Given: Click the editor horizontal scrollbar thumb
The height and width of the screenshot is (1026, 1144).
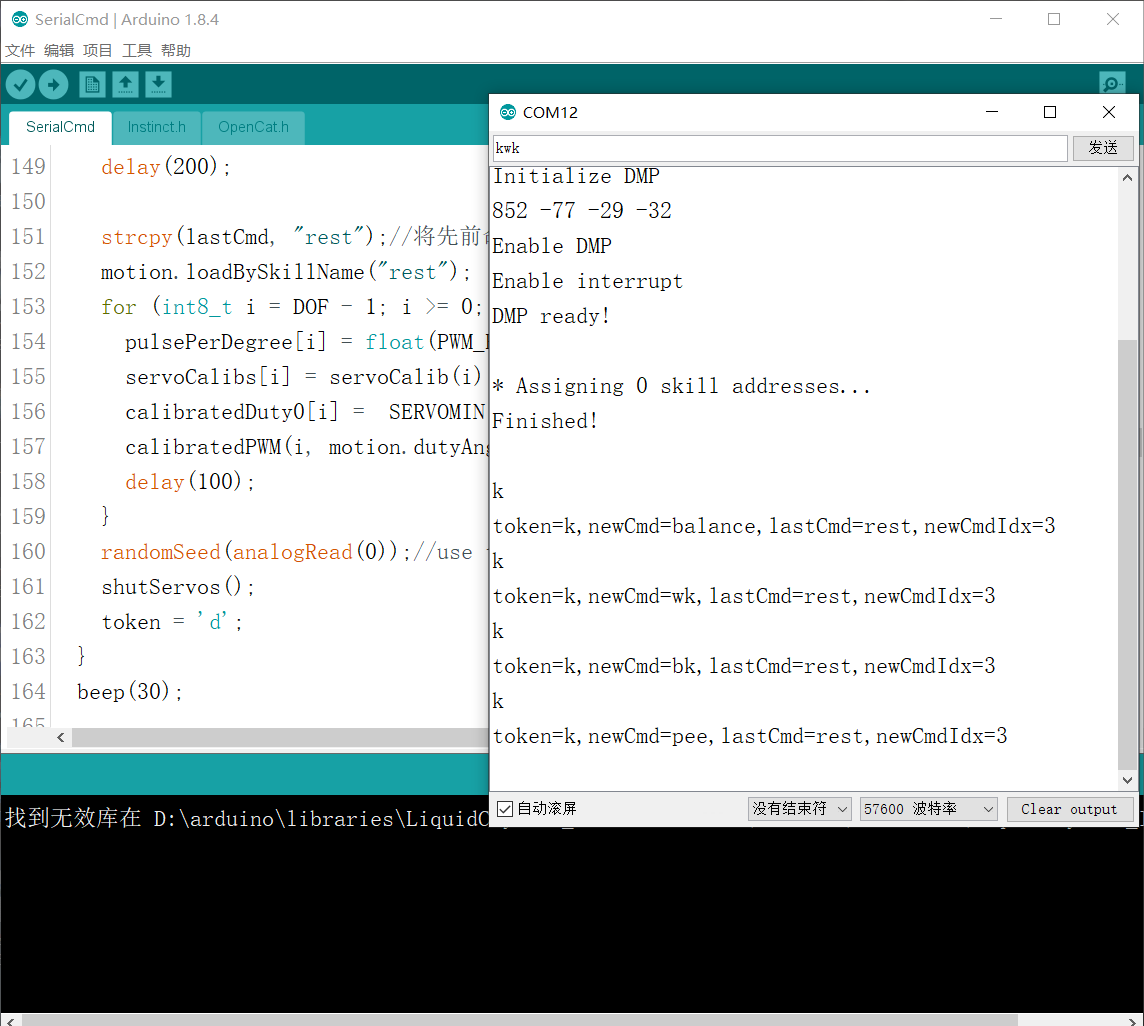Looking at the screenshot, I should pos(280,737).
